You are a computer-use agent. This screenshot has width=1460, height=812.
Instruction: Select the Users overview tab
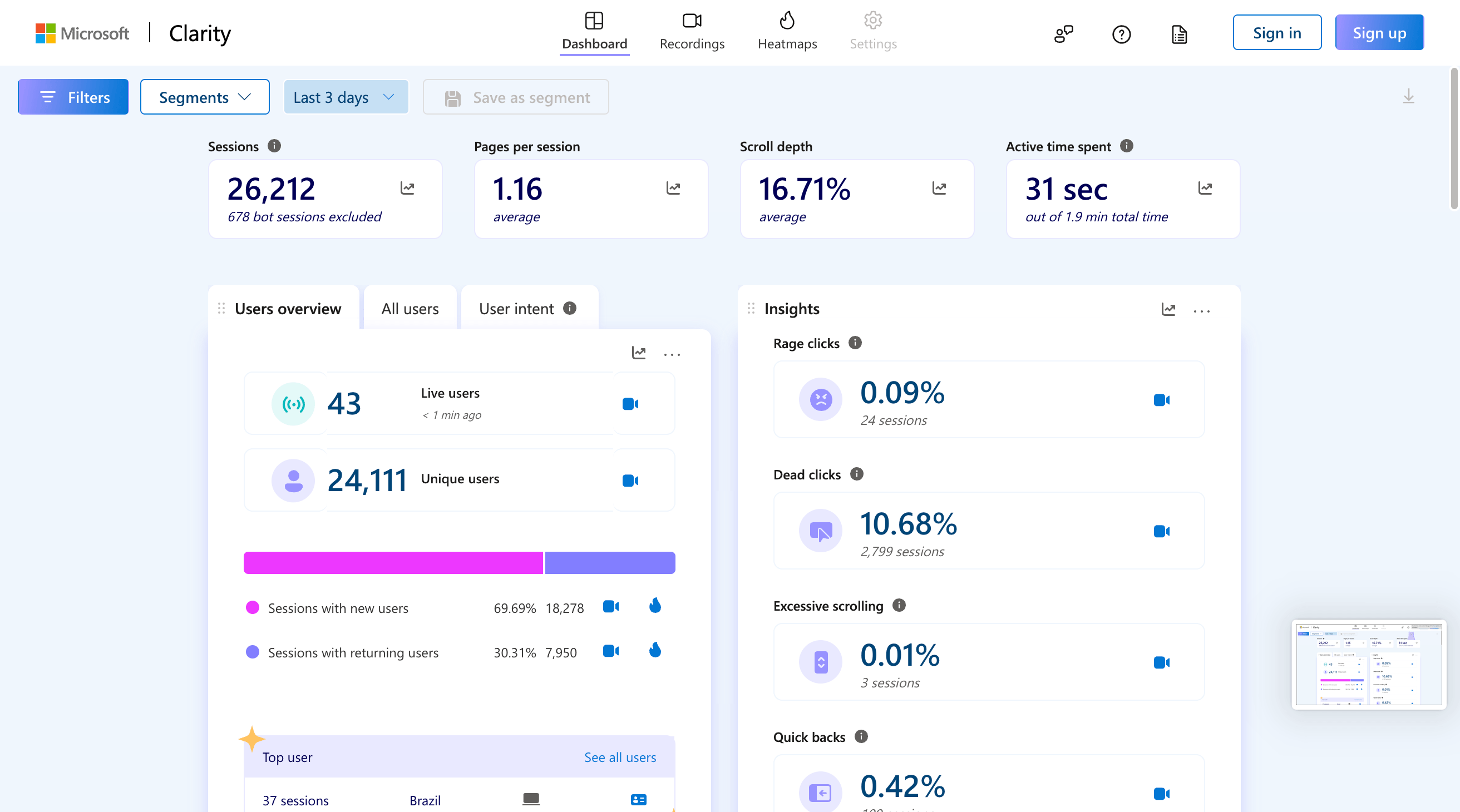[288, 309]
